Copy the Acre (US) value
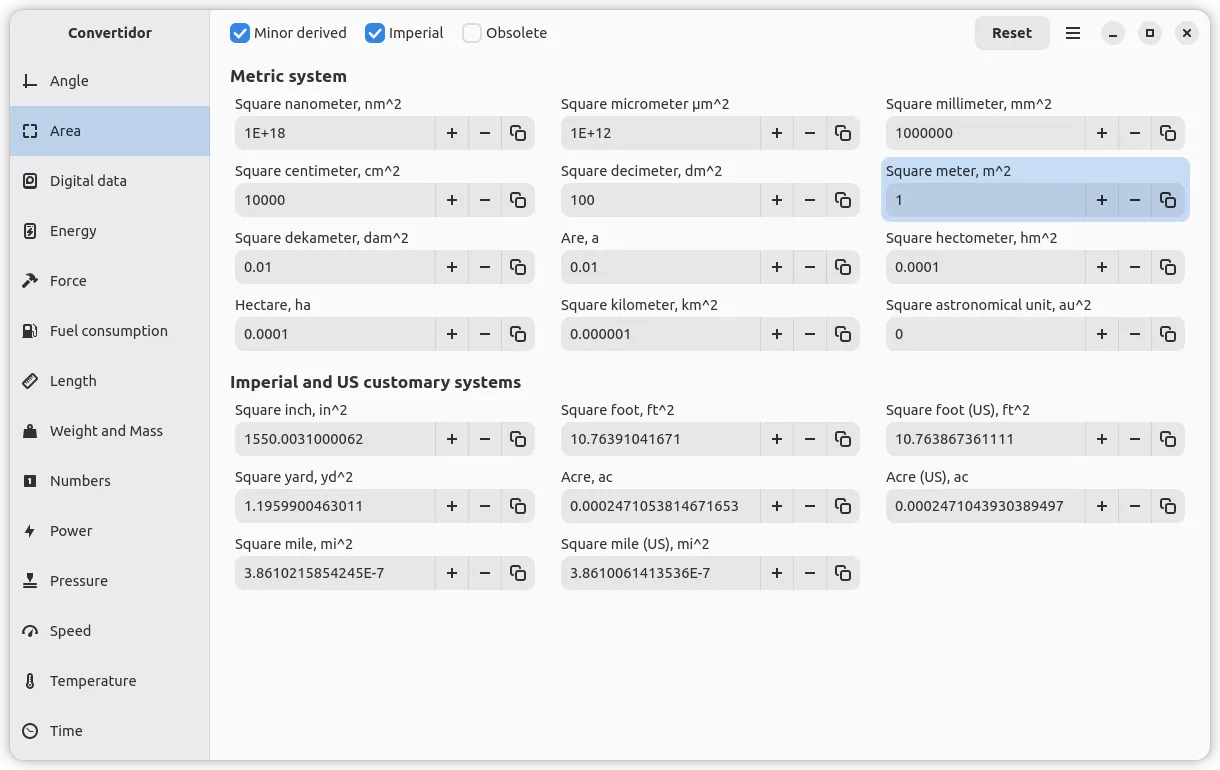This screenshot has height=770, width=1220. click(x=1168, y=506)
